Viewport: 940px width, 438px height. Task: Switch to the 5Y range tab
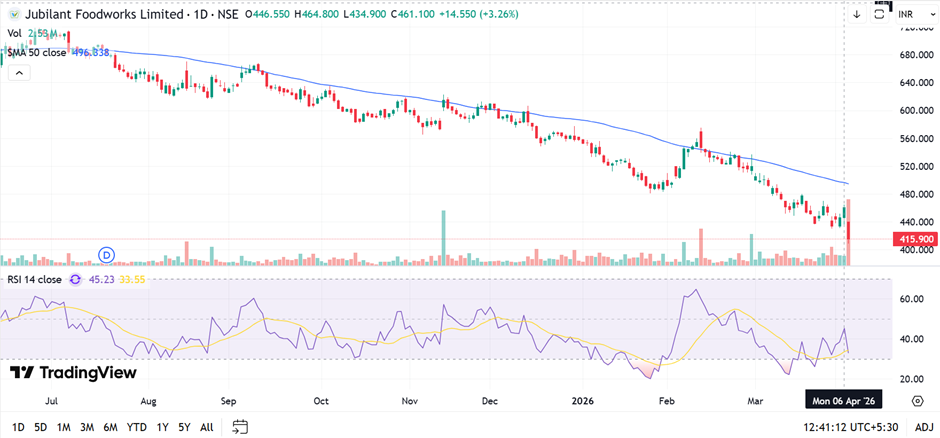tap(185, 427)
